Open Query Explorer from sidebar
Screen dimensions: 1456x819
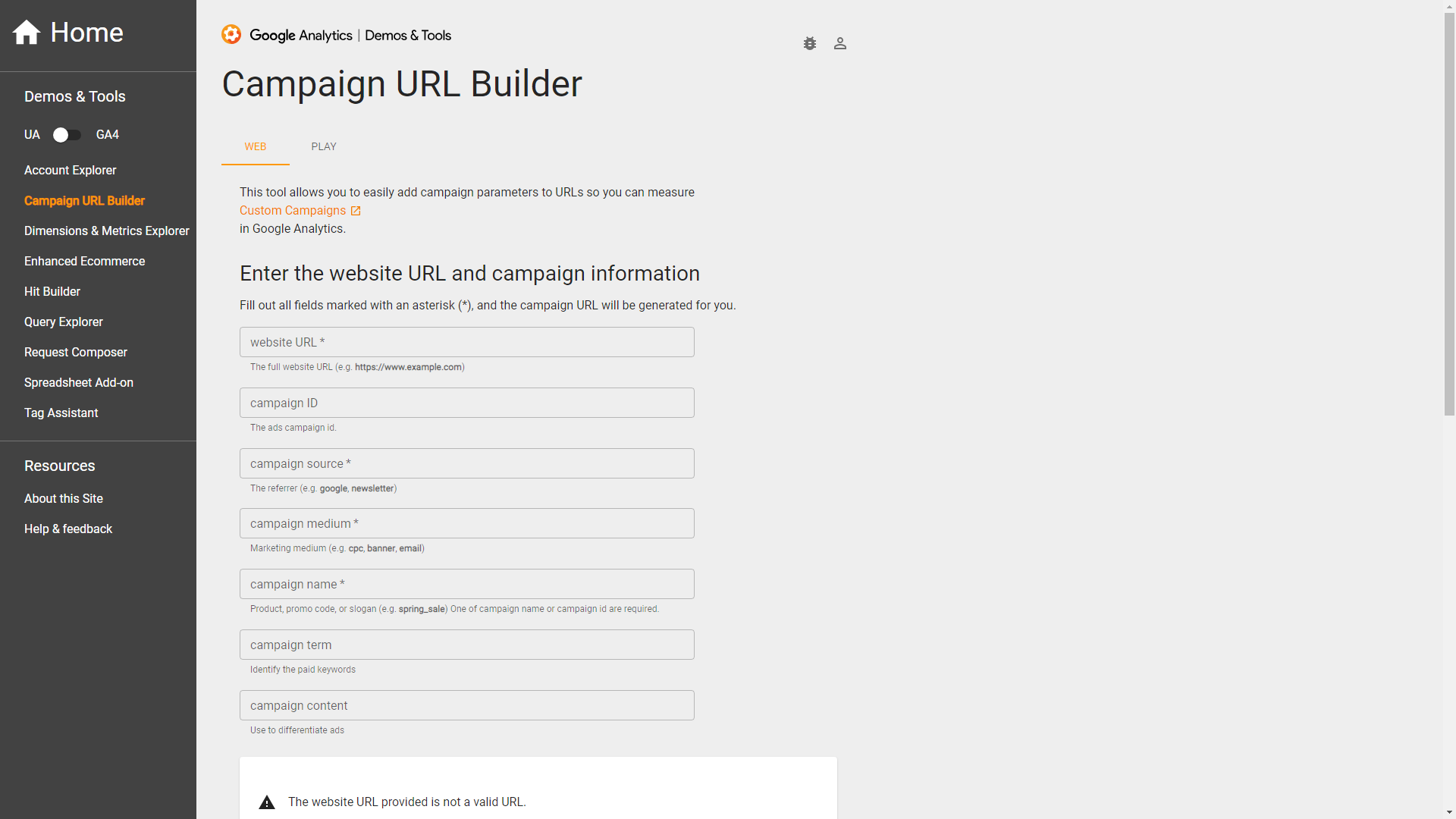click(x=64, y=322)
